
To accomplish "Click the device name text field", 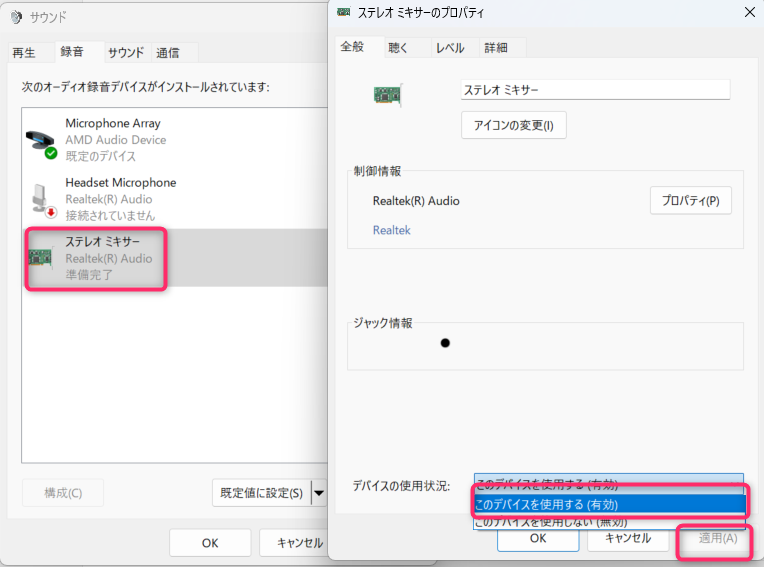I will [594, 90].
